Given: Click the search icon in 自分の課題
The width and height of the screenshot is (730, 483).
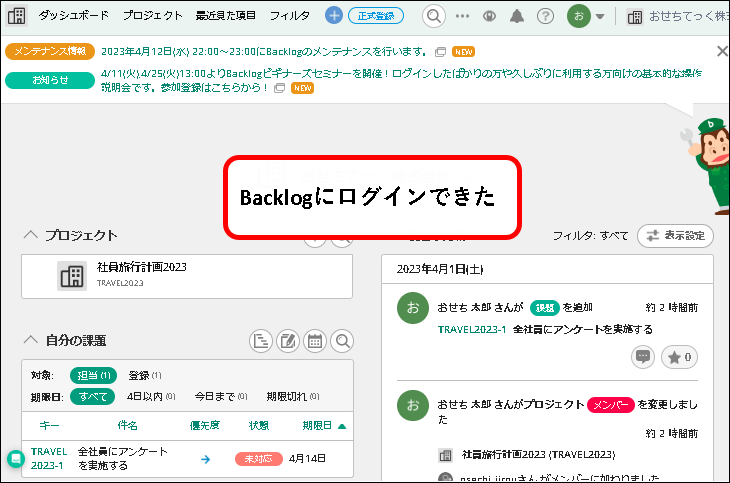Looking at the screenshot, I should (x=342, y=341).
